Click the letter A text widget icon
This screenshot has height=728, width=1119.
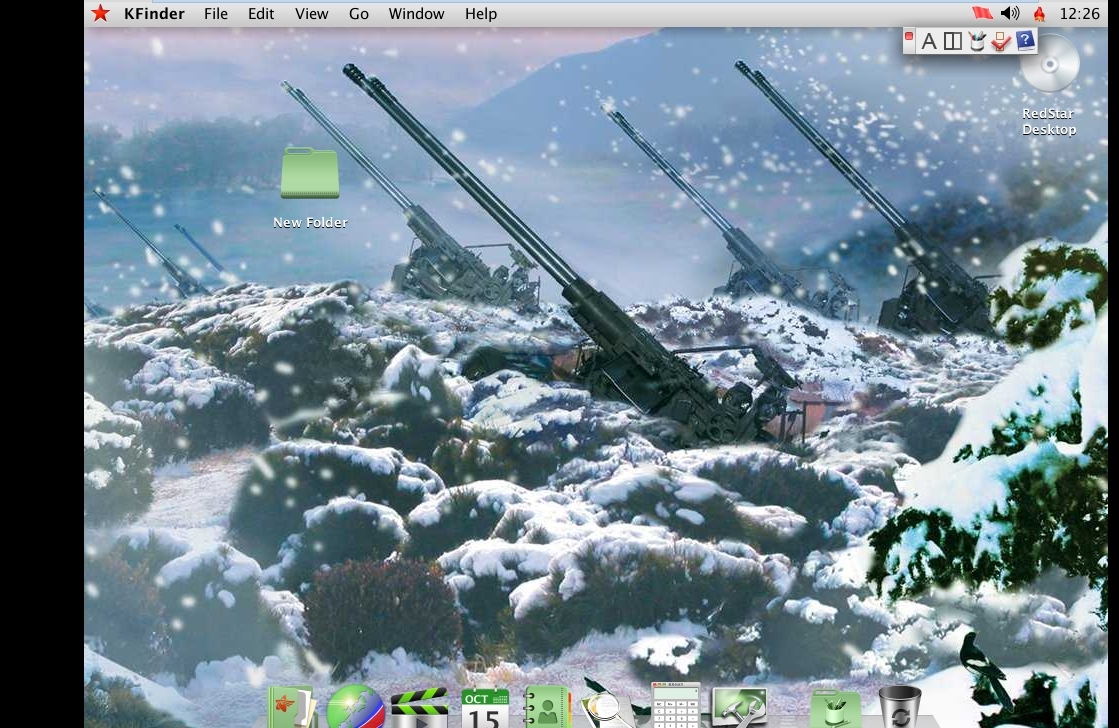(928, 40)
